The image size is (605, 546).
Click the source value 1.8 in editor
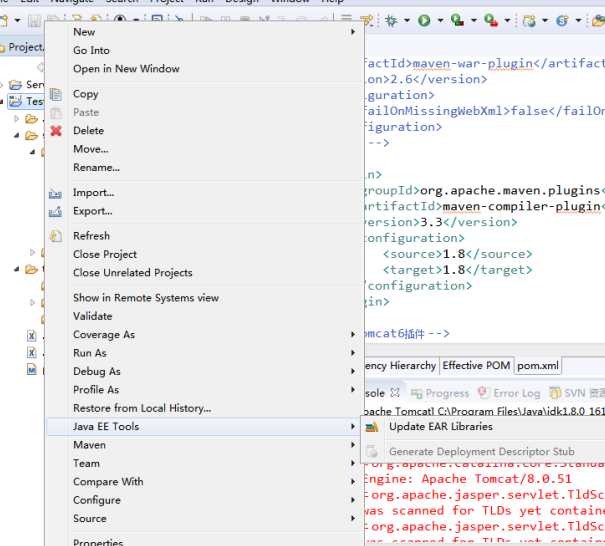click(x=453, y=254)
